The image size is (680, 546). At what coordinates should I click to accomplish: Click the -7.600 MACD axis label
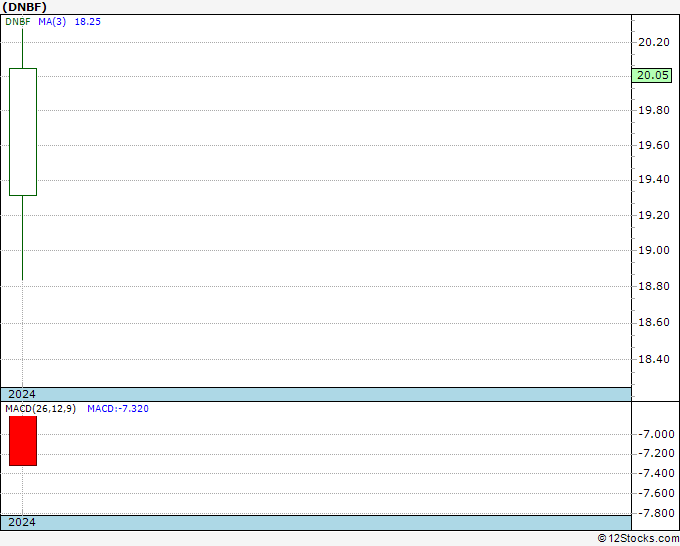(x=656, y=493)
